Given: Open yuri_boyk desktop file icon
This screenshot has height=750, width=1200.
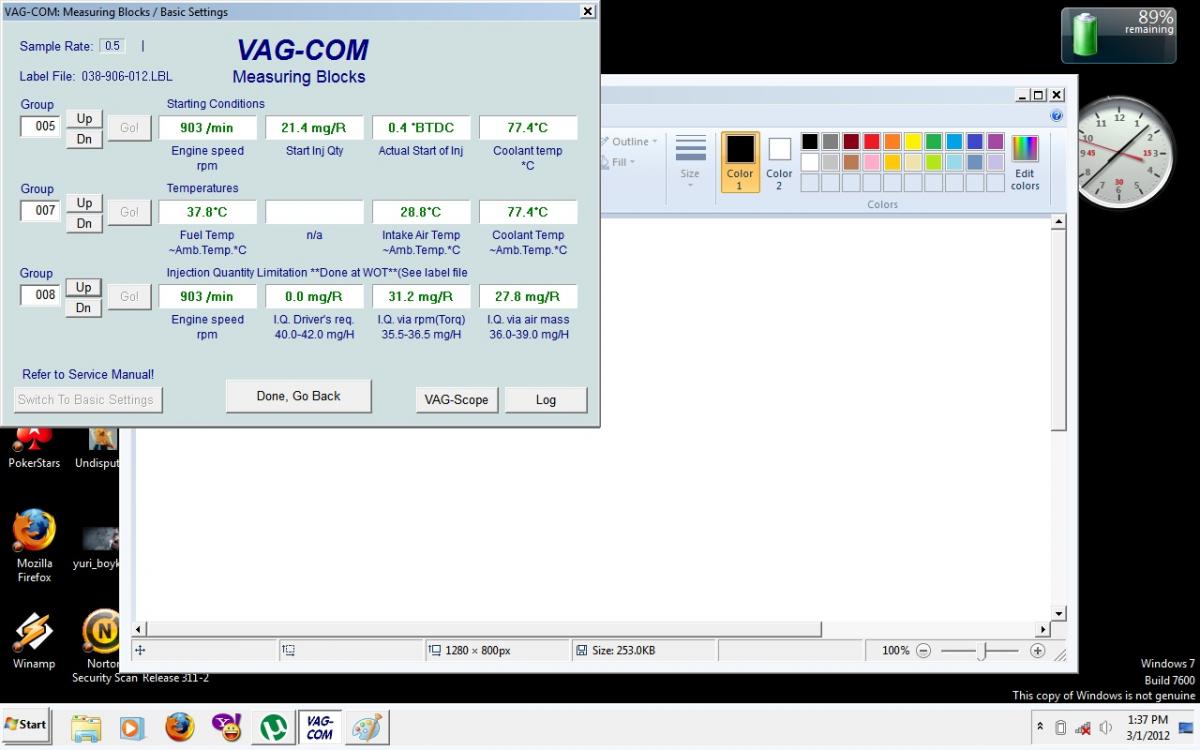Looking at the screenshot, I should 96,546.
